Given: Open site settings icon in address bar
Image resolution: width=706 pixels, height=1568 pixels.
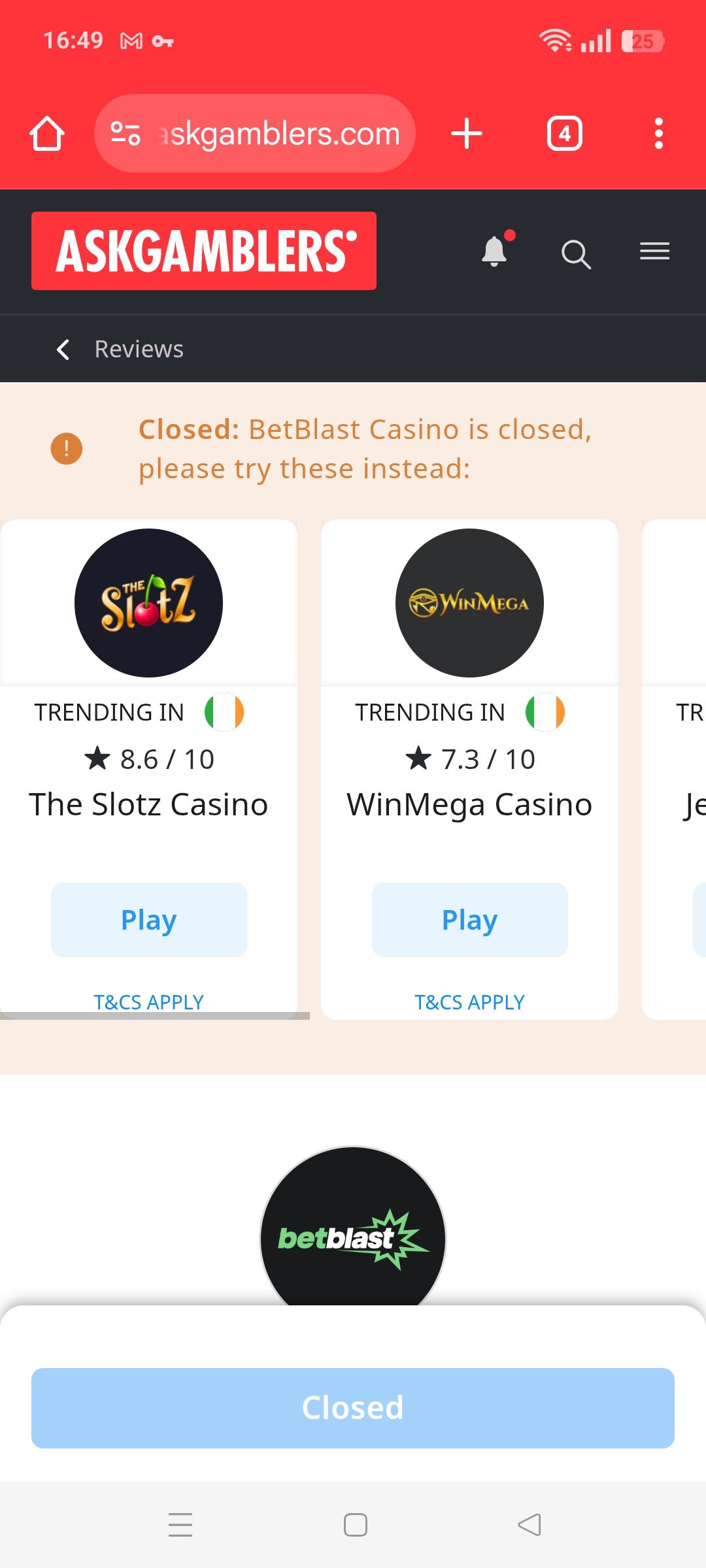Looking at the screenshot, I should tap(125, 133).
